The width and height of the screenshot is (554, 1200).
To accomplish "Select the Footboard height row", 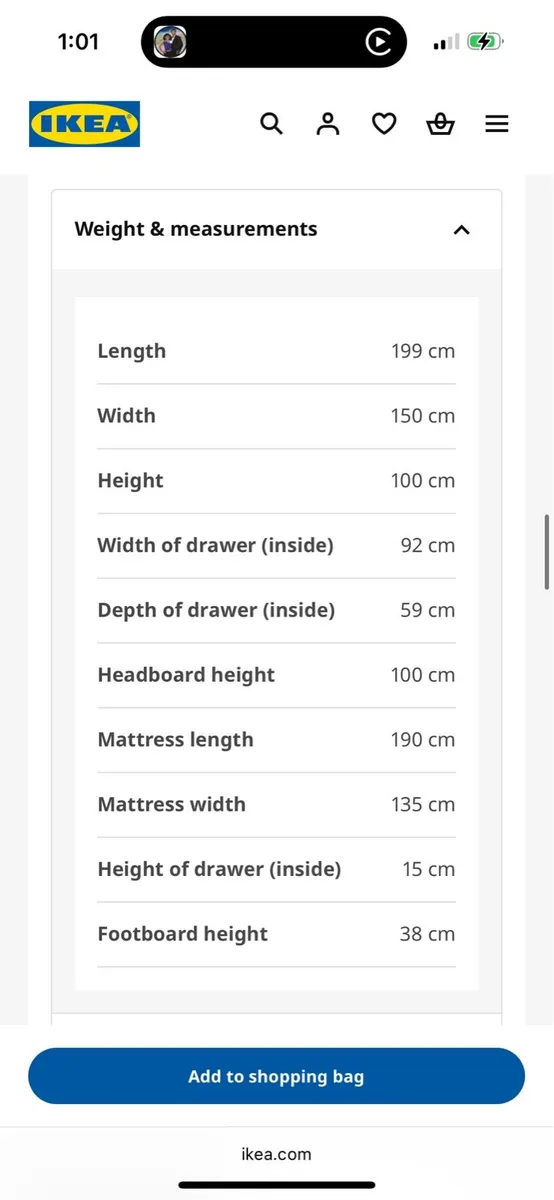I will point(276,934).
